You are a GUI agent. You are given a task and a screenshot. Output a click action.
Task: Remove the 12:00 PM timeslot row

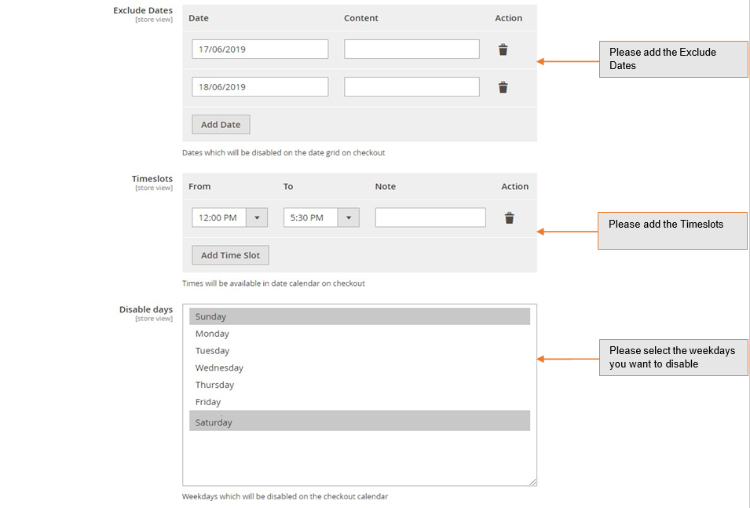pyautogui.click(x=509, y=218)
